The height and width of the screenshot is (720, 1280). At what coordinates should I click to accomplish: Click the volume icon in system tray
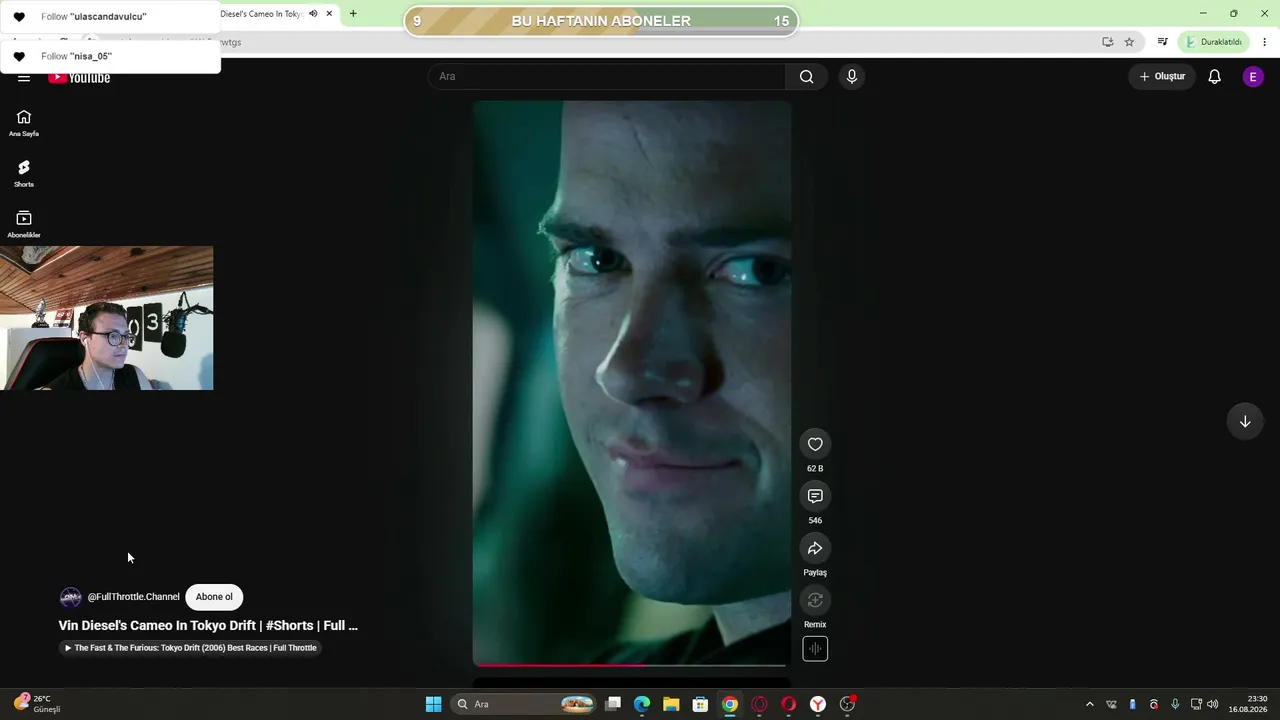[1213, 704]
